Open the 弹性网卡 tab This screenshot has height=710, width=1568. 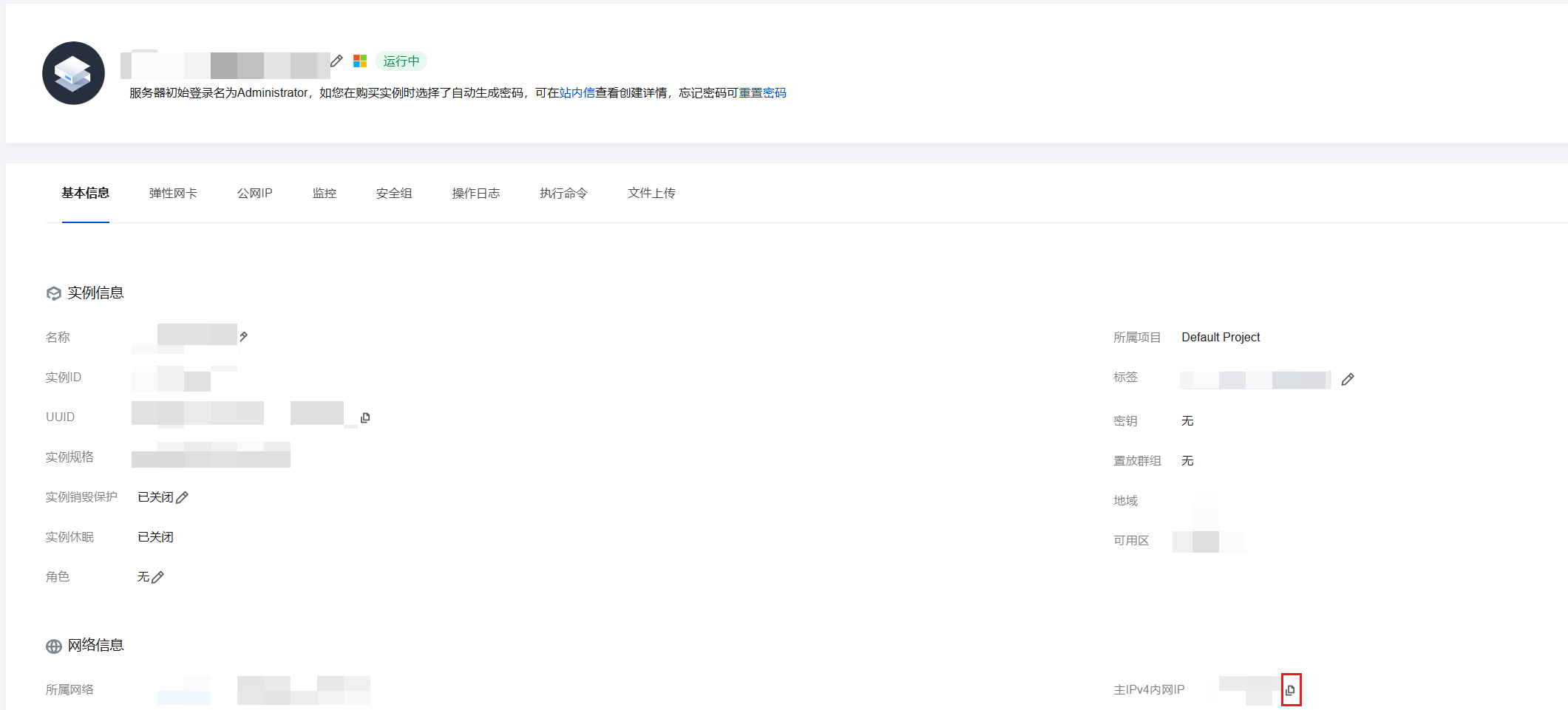(x=173, y=193)
